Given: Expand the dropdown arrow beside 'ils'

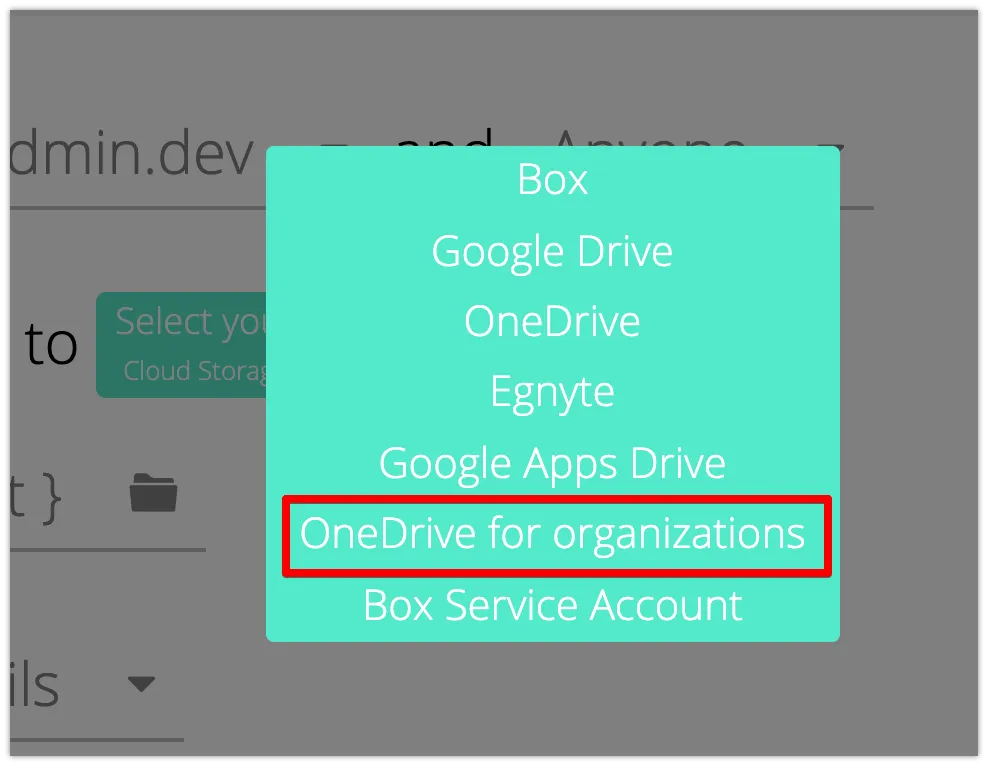Looking at the screenshot, I should click(x=141, y=683).
